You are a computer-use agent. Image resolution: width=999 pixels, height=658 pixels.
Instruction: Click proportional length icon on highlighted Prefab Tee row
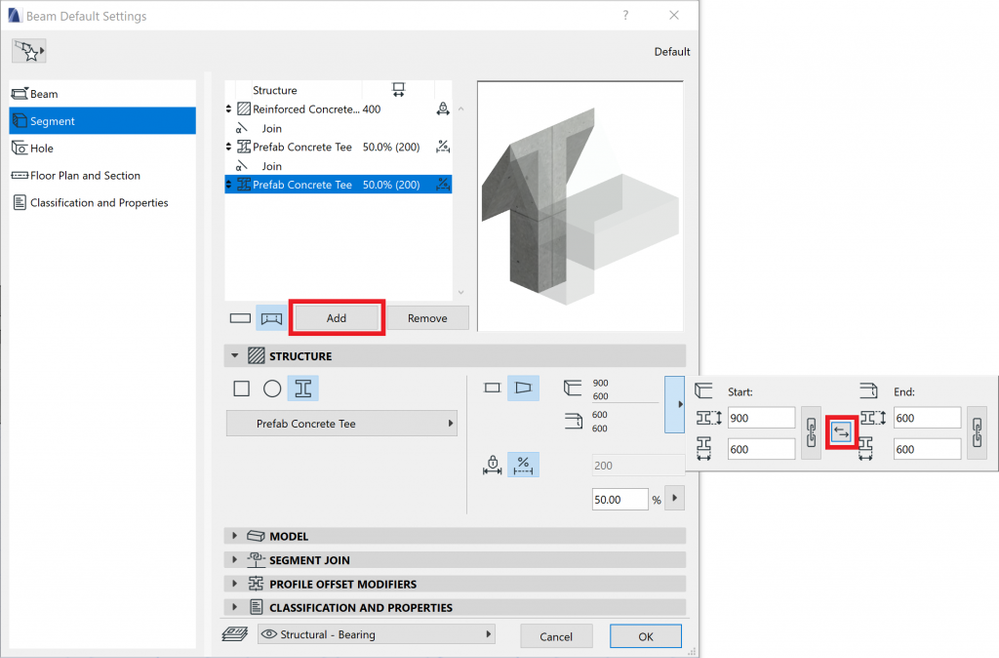(443, 185)
